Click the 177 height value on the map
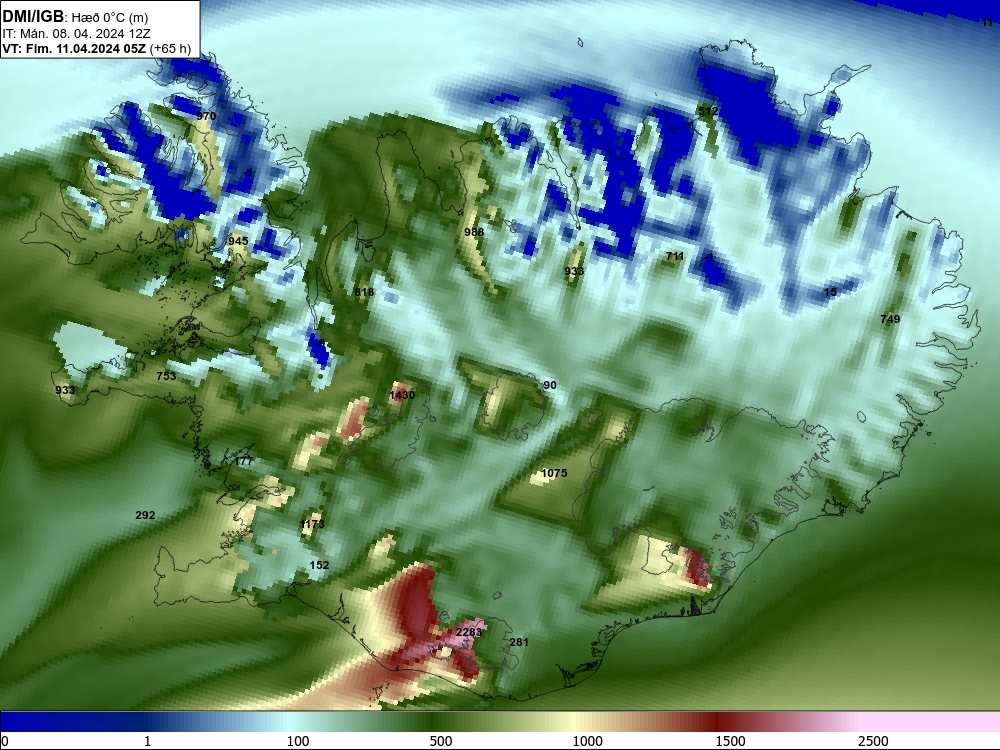The image size is (1000, 750). pos(244,462)
